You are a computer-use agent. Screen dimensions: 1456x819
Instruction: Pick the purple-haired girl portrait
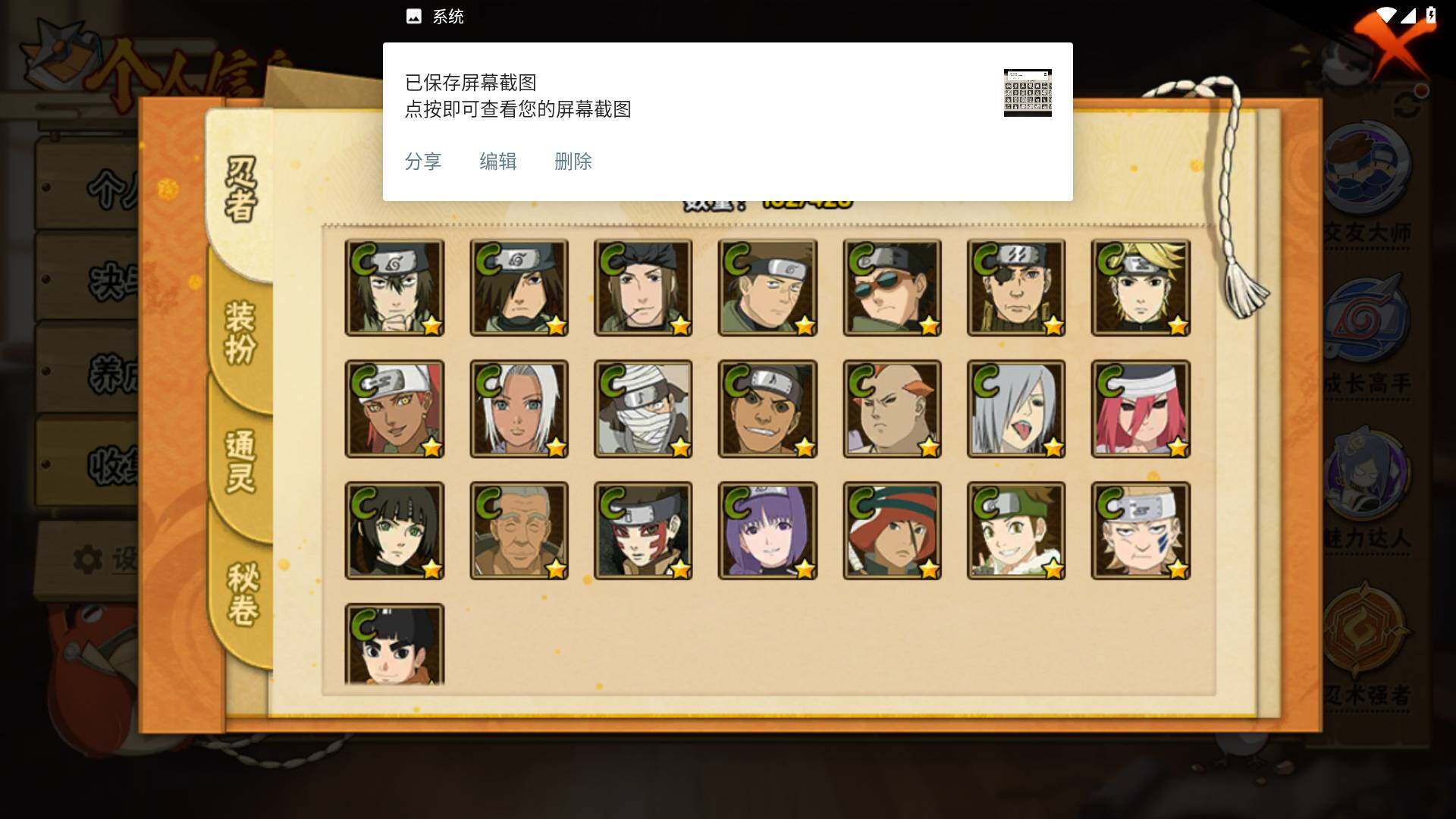click(x=767, y=531)
